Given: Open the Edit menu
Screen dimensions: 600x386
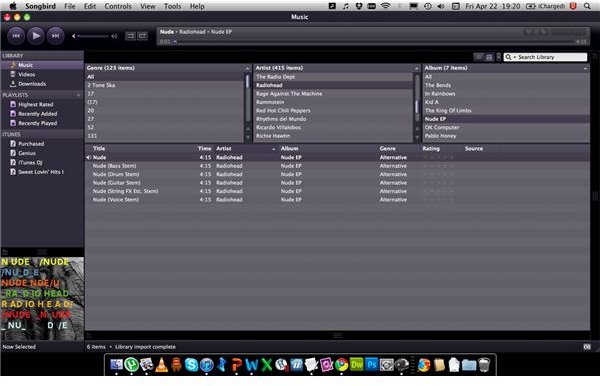Looking at the screenshot, I should (90, 6).
